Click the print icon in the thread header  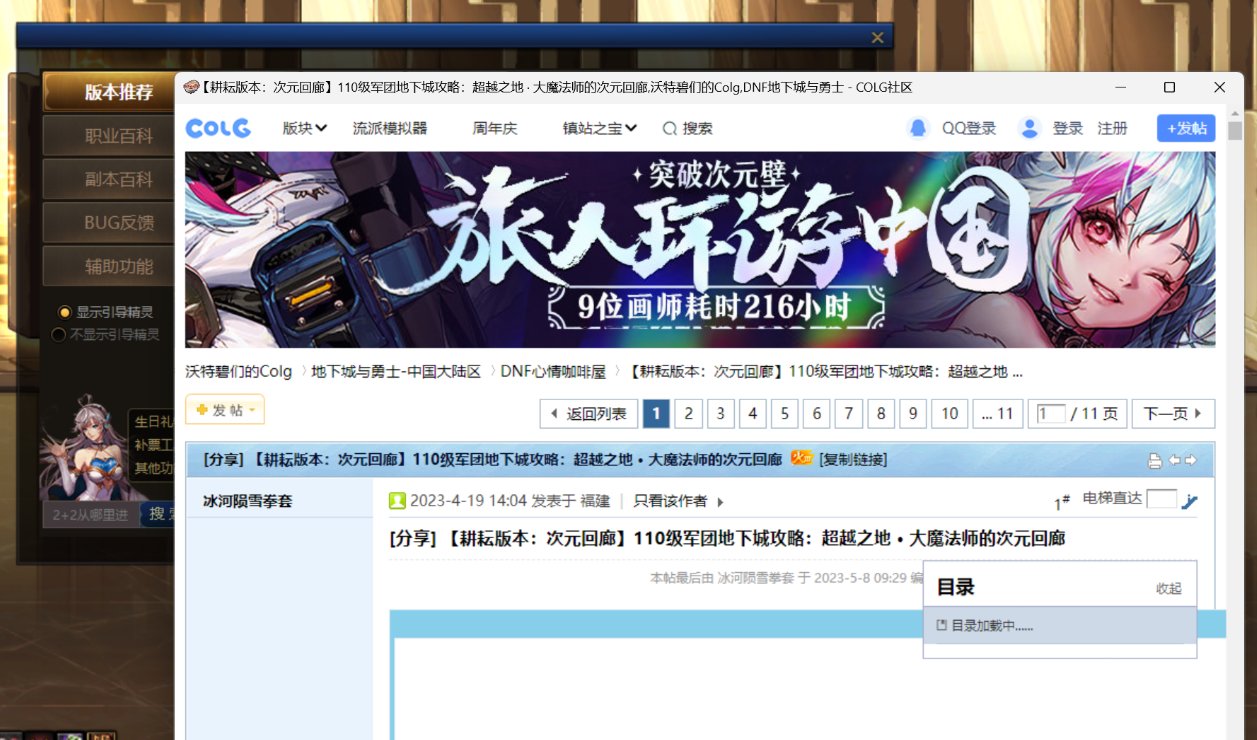pos(1155,461)
